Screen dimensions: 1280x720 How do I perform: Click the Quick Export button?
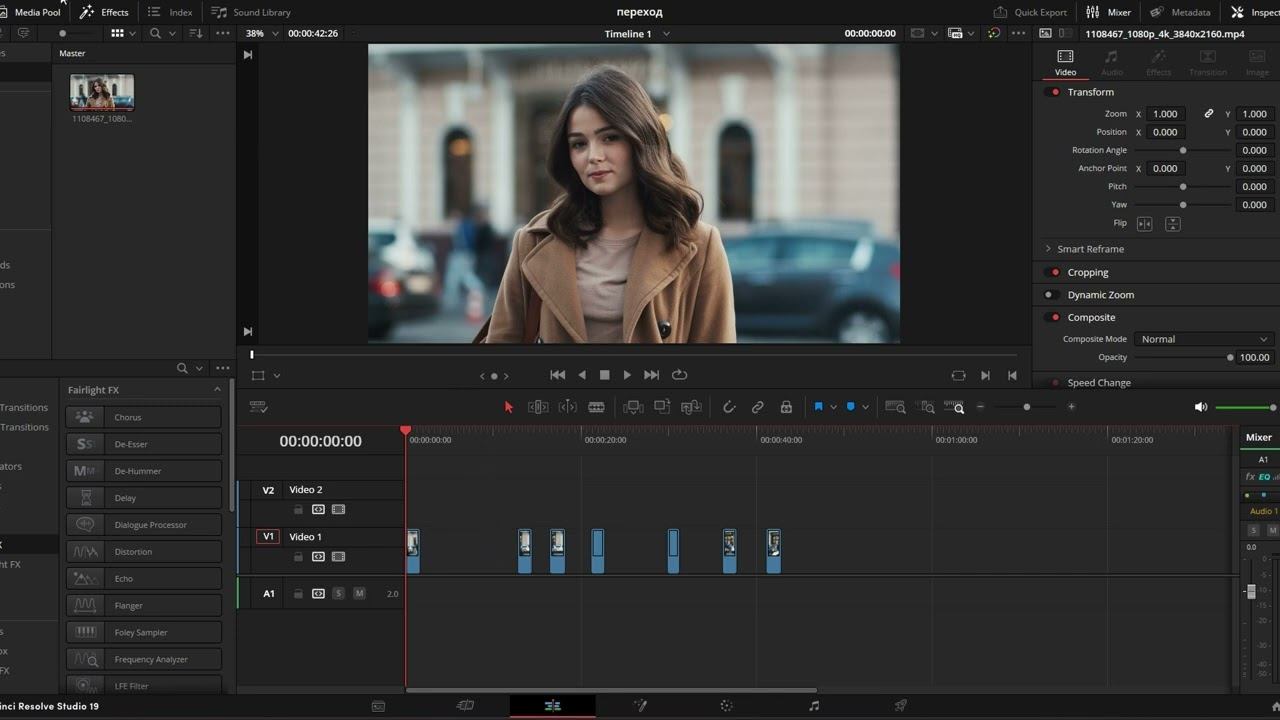pos(1030,12)
